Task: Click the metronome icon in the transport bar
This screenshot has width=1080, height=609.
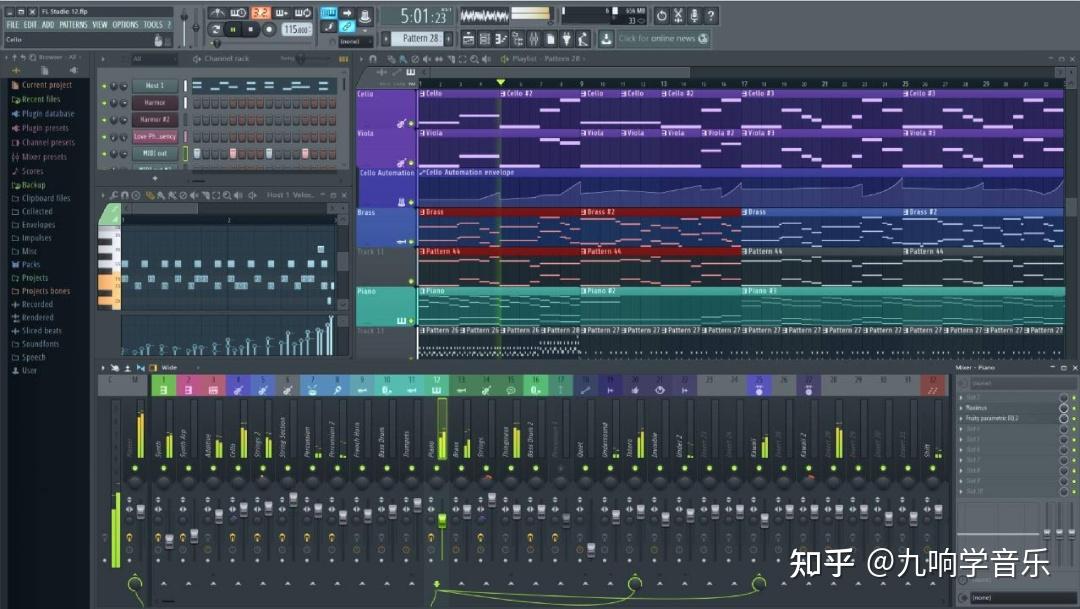Action: pyautogui.click(x=365, y=14)
